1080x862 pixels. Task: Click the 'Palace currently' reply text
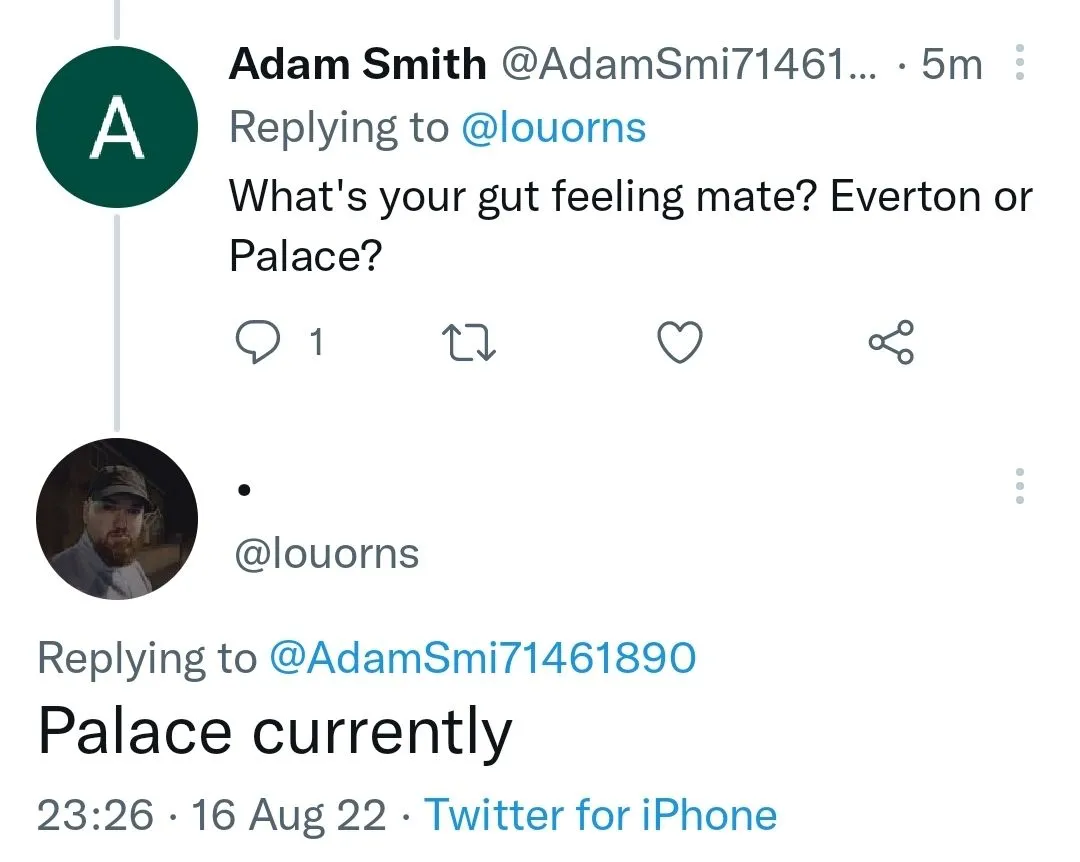click(275, 733)
